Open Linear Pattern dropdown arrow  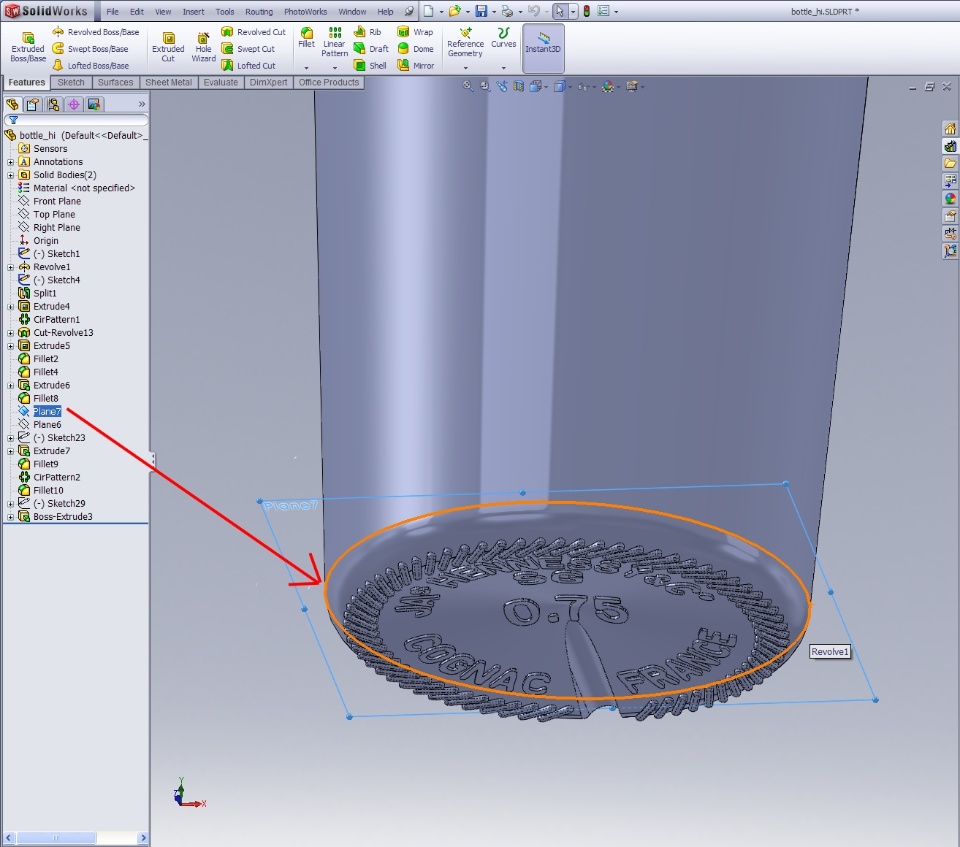[x=334, y=68]
